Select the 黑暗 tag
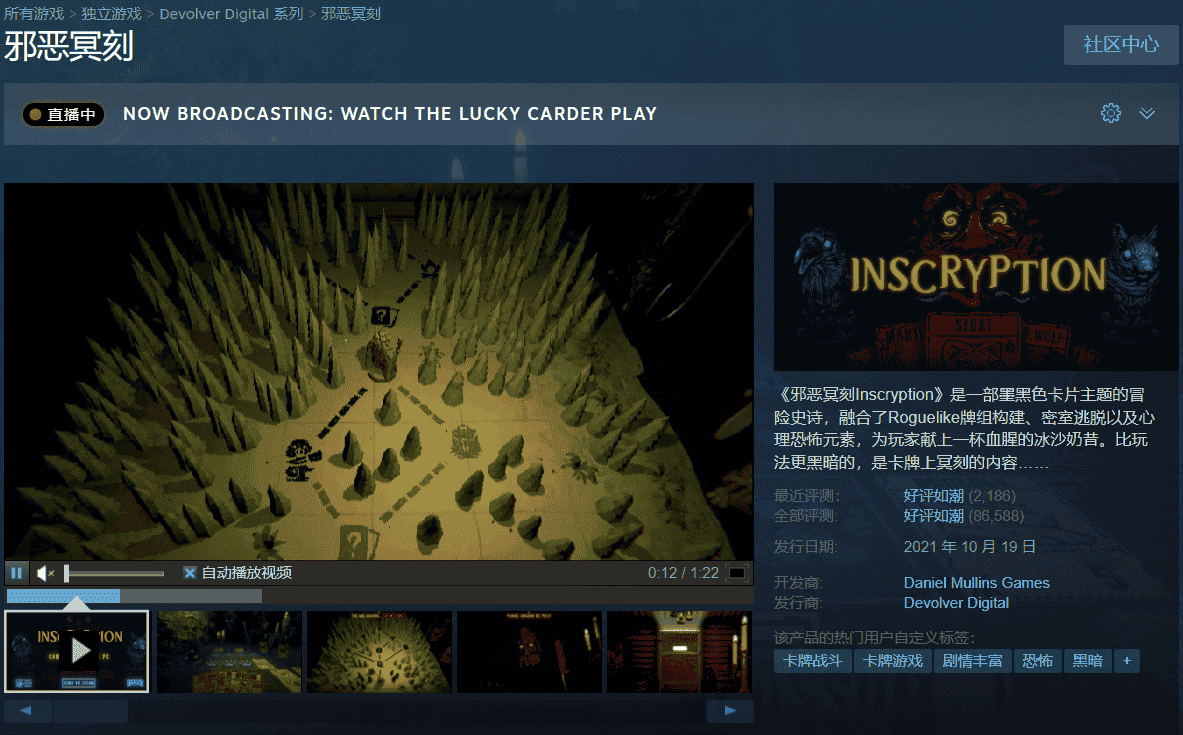1183x735 pixels. tap(1087, 661)
